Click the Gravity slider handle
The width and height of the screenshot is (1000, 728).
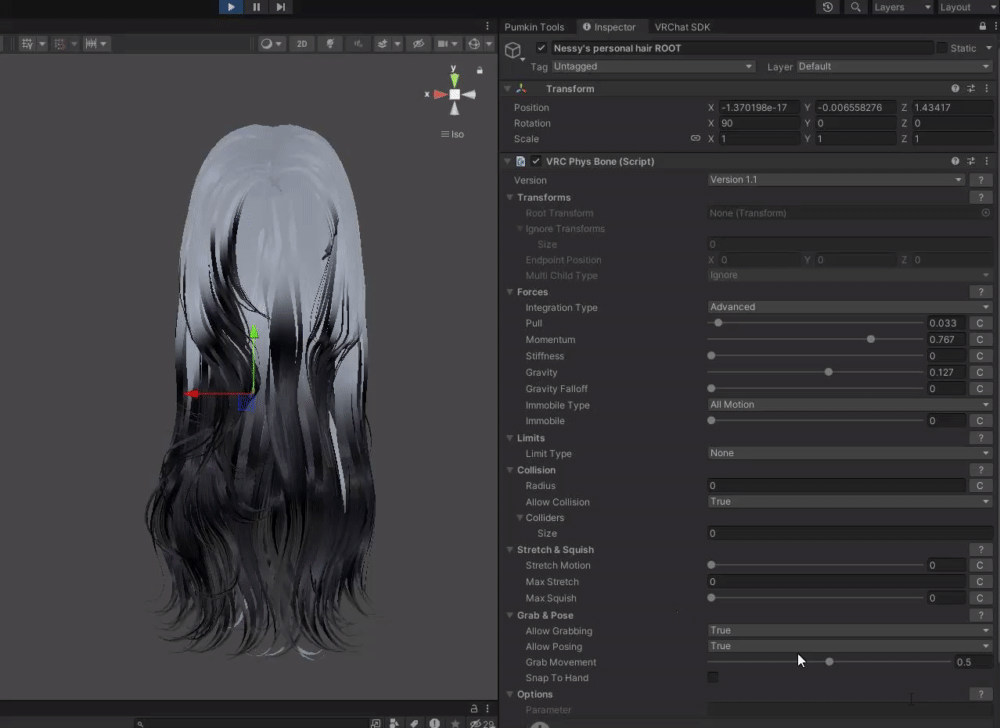coord(829,372)
